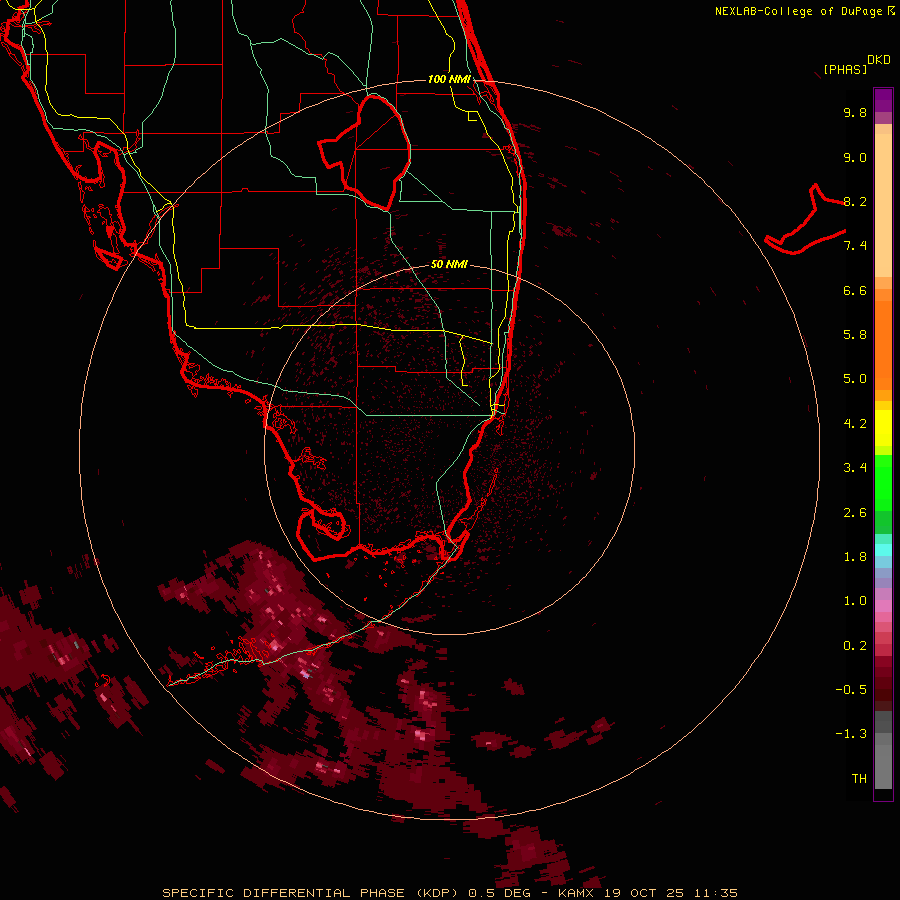Viewport: 900px width, 900px height.
Task: Click the 1.8 scale value
Action: 855,557
